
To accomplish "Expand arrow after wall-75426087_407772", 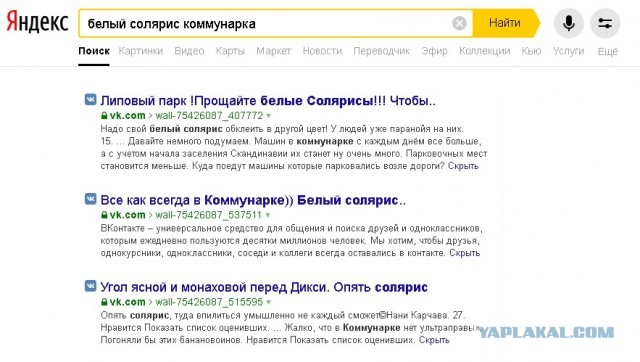I will [x=269, y=116].
